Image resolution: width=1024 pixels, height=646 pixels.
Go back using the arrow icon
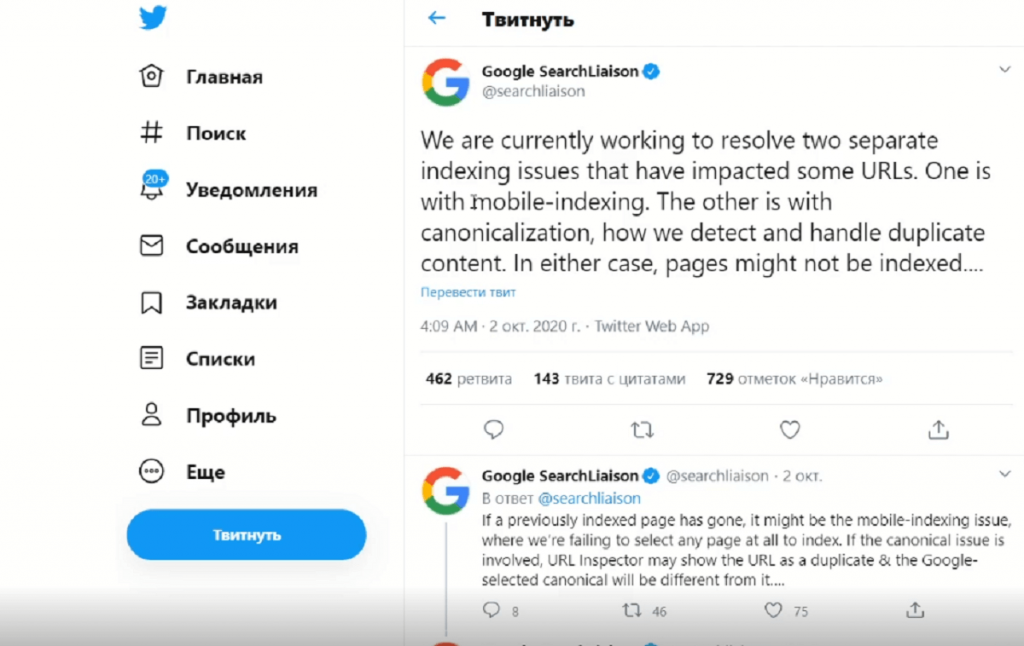point(436,18)
